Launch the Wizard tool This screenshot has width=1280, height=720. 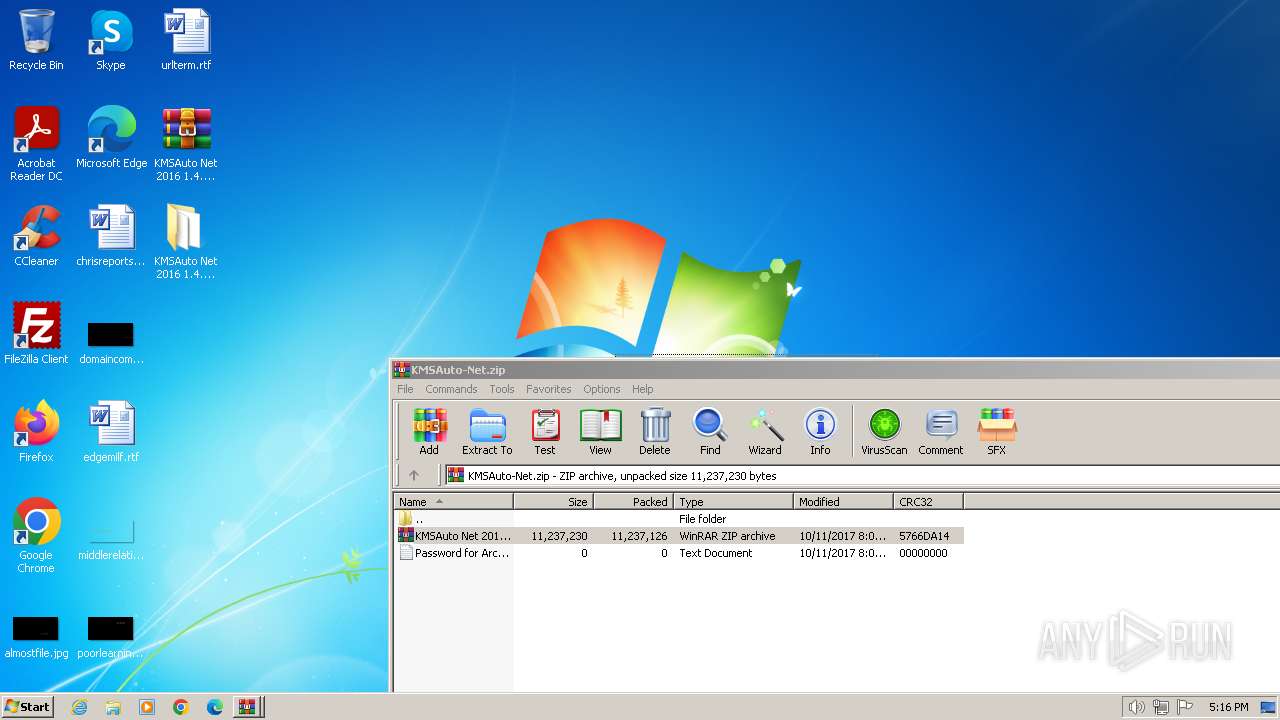(x=765, y=432)
